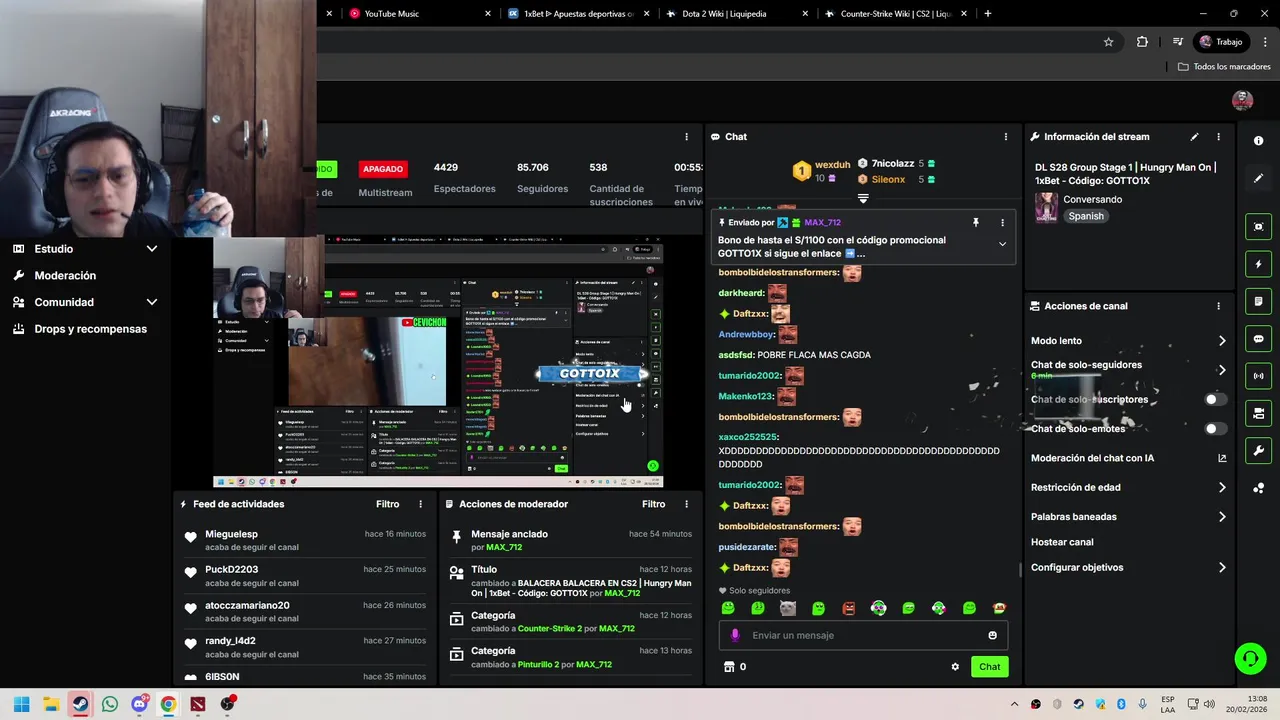
Task: Toggle the lightning activity feed icon in the sidebar
Action: coord(1258,264)
